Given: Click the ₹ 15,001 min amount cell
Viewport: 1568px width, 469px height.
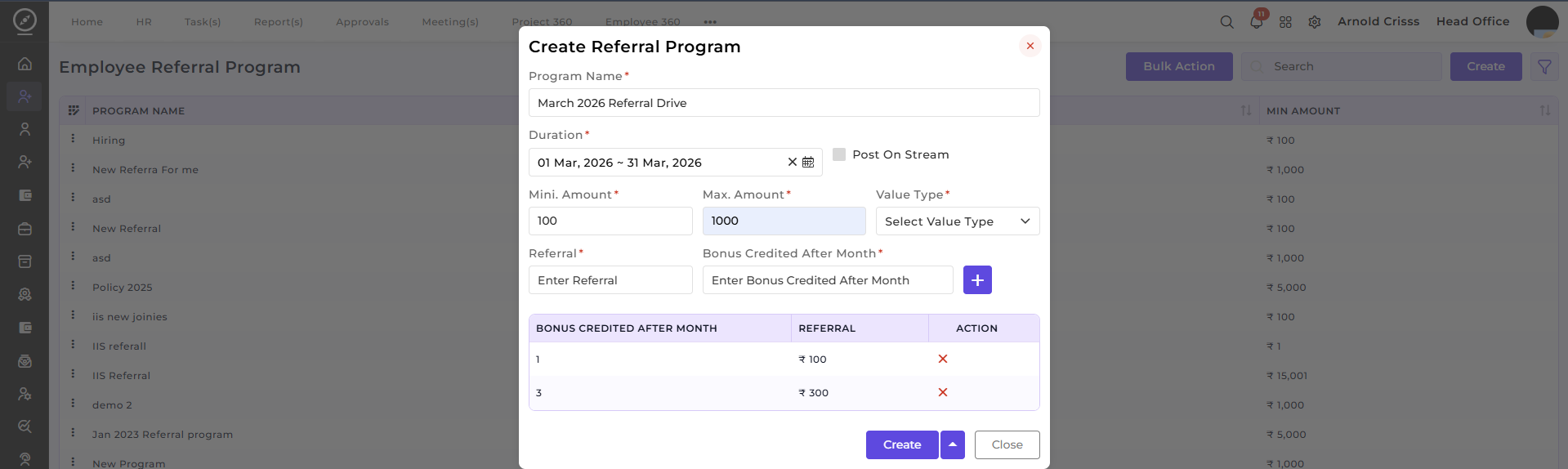Looking at the screenshot, I should point(1287,376).
